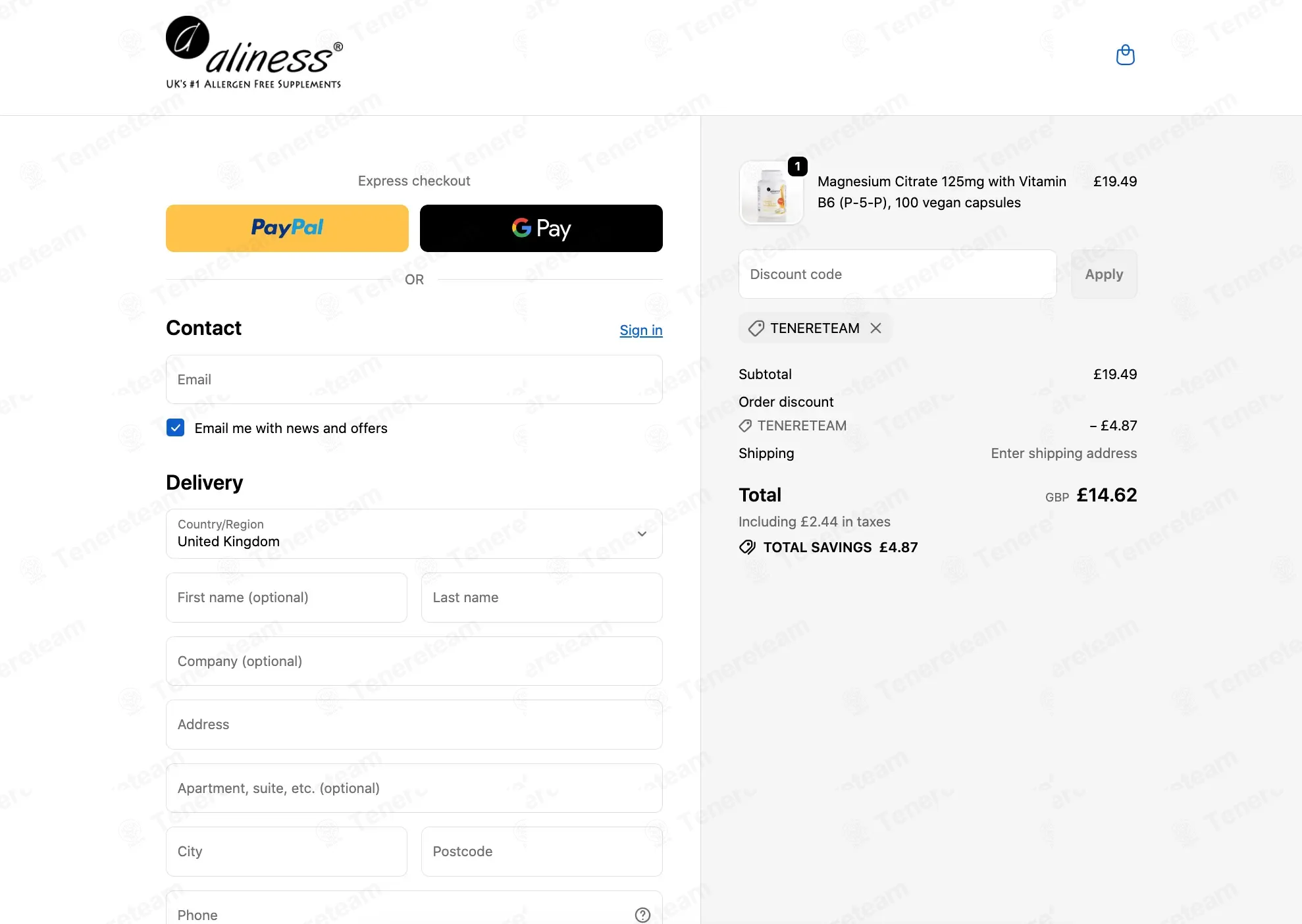
Task: Focus the Discount code field
Action: tap(897, 274)
